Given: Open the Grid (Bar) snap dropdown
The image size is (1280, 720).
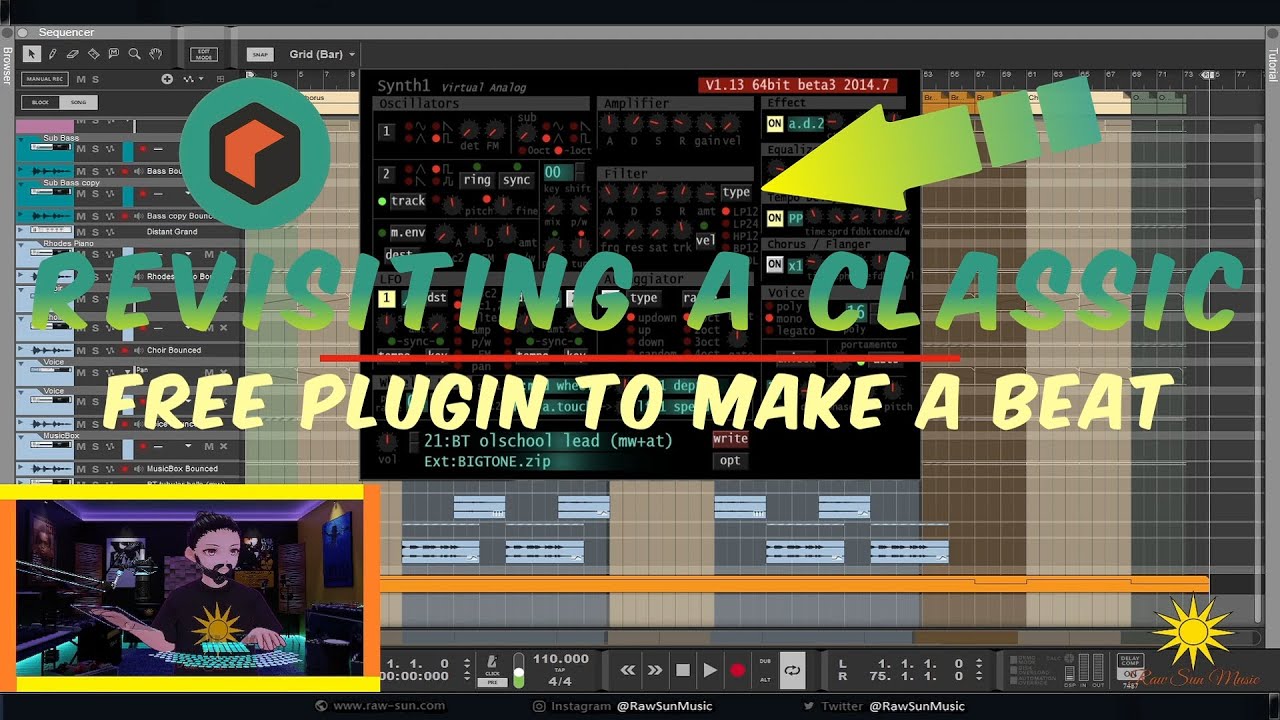Looking at the screenshot, I should 322,54.
